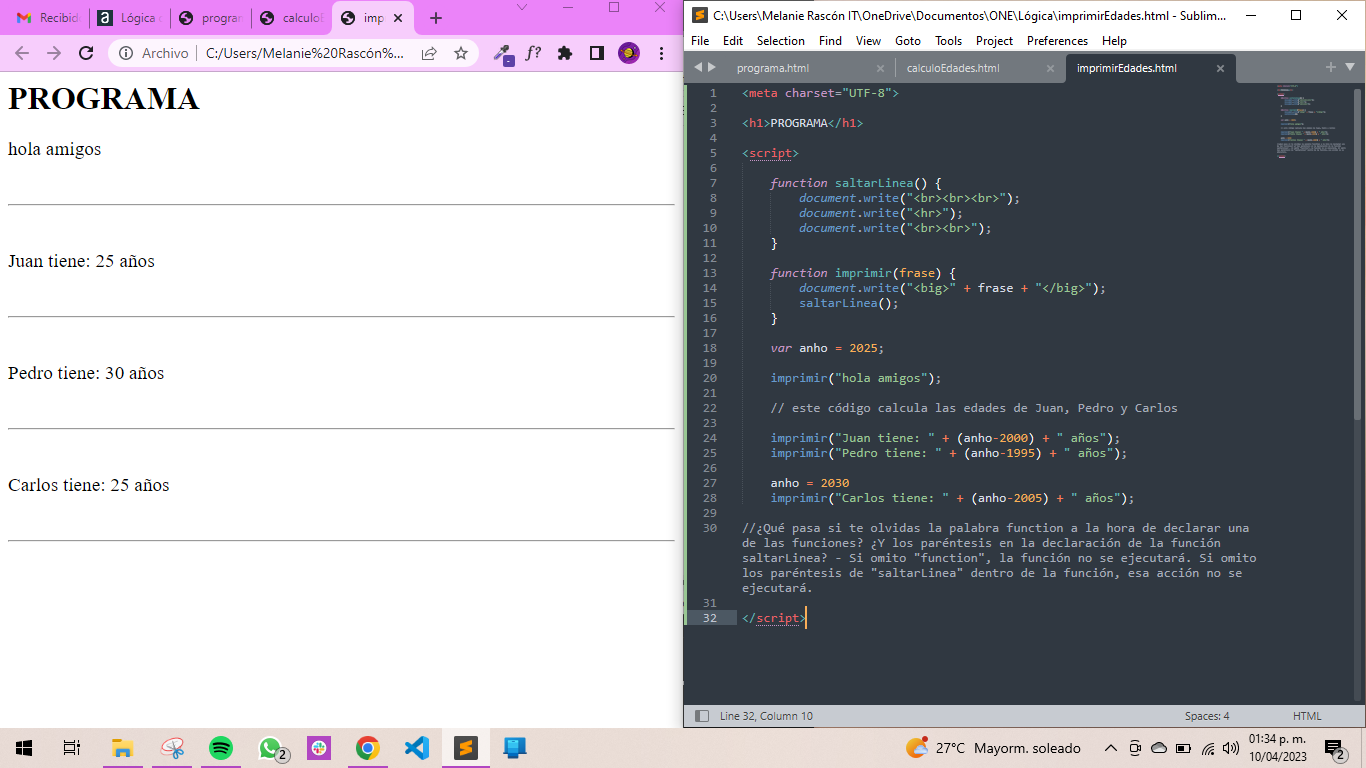Open the Goto menu in Sublime Text
The height and width of the screenshot is (768, 1366).
coord(908,41)
